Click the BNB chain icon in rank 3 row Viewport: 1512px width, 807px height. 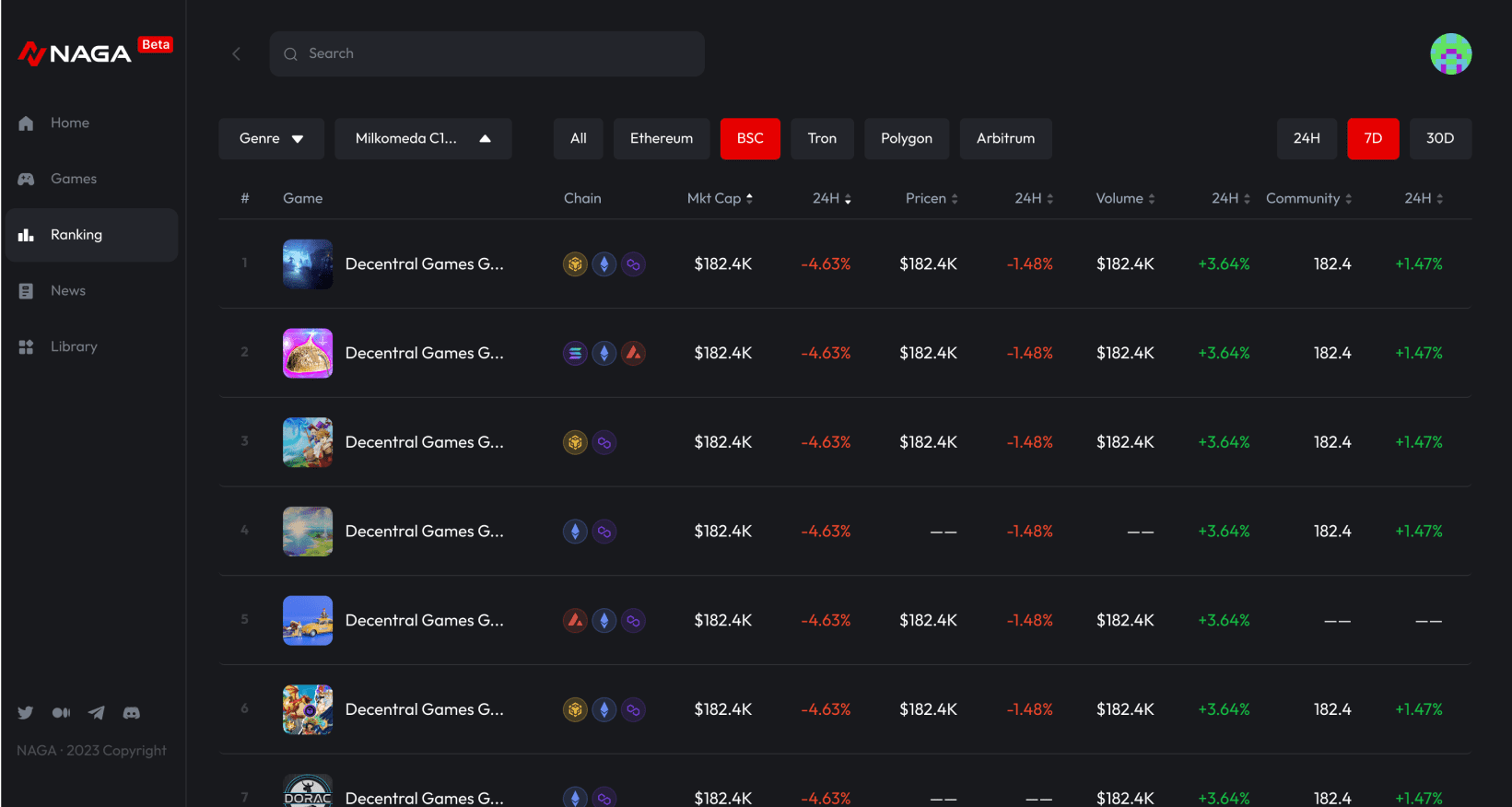tap(575, 442)
